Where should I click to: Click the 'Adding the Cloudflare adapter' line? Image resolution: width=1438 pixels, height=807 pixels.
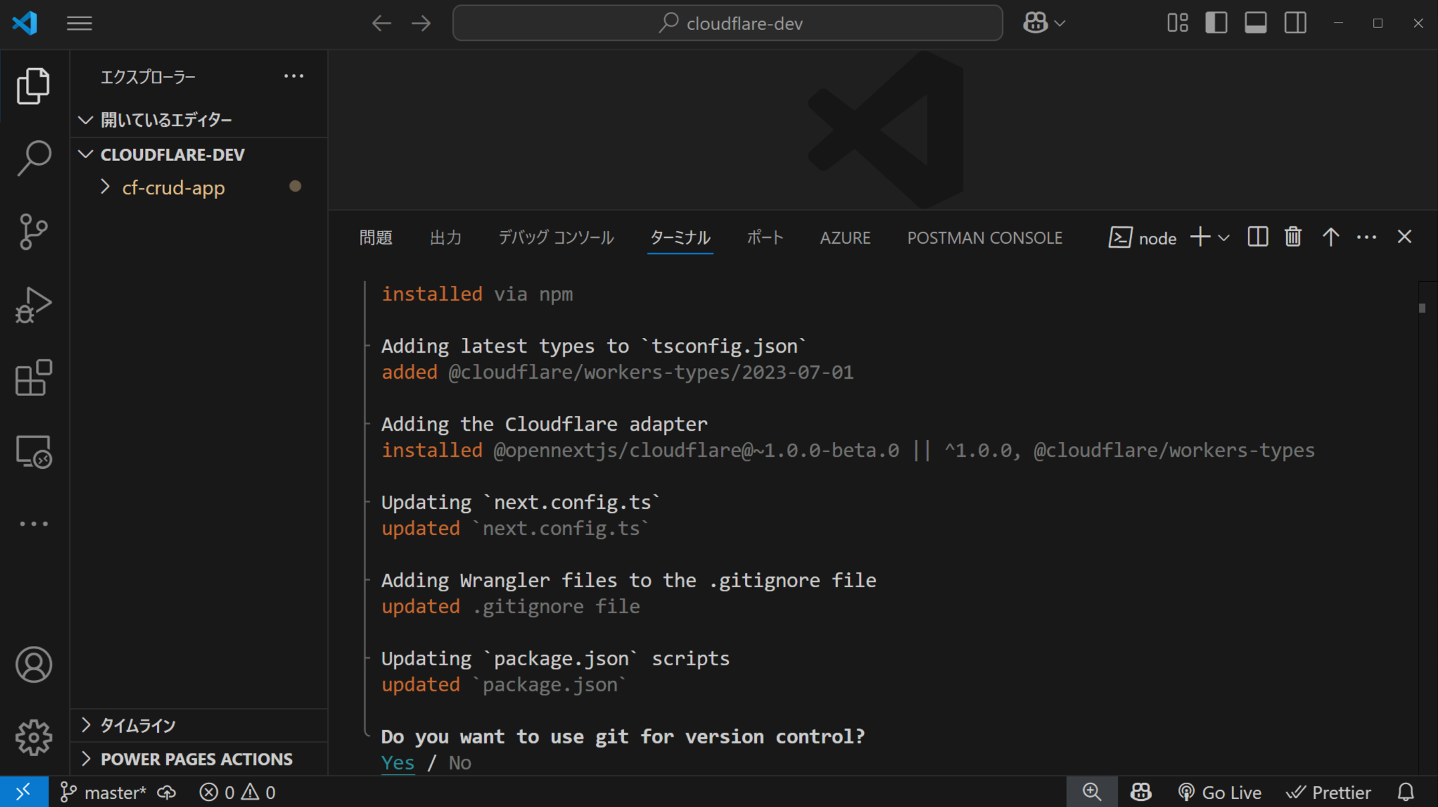(544, 424)
